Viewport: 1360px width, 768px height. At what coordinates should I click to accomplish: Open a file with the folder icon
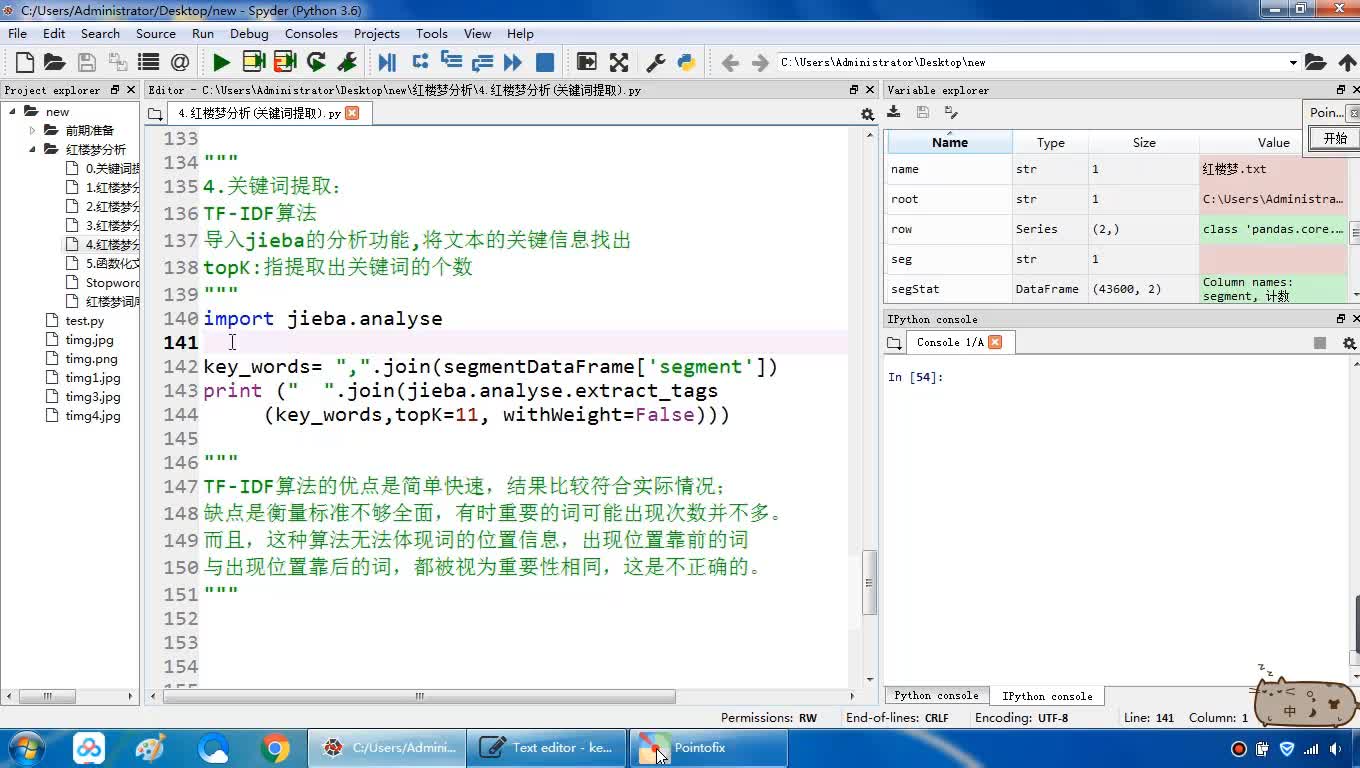55,62
